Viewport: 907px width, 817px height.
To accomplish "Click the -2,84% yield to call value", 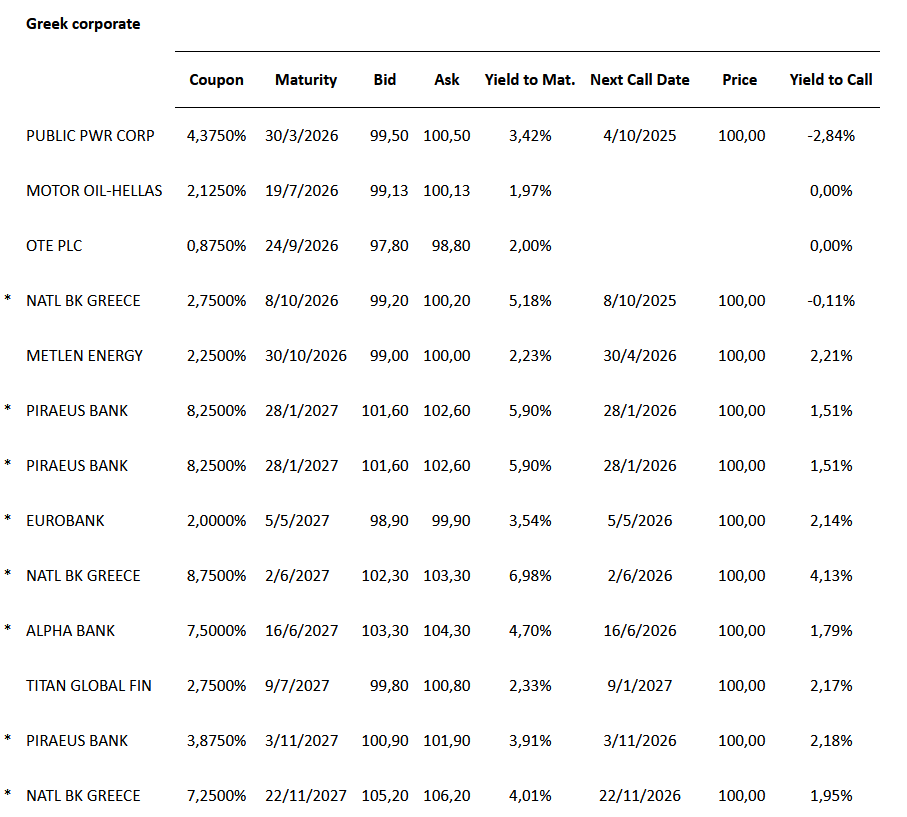I will coord(831,136).
